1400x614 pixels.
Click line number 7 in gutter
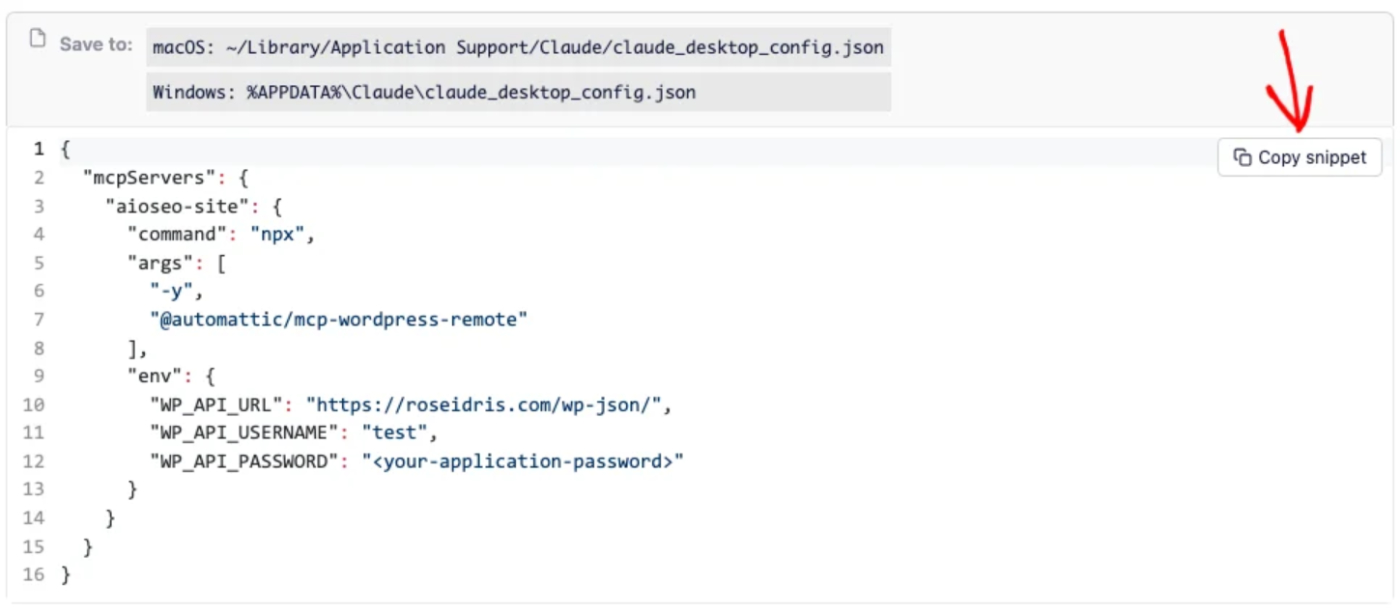(39, 320)
